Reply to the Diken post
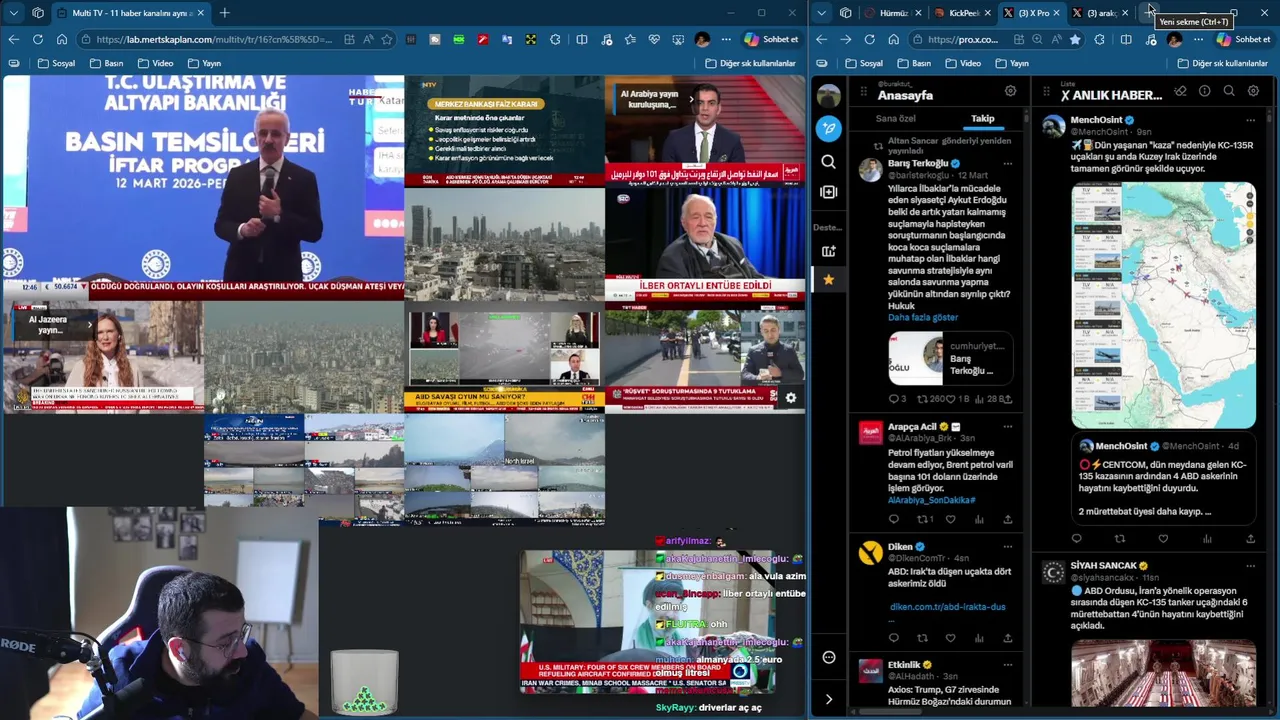The width and height of the screenshot is (1280, 720). click(894, 638)
